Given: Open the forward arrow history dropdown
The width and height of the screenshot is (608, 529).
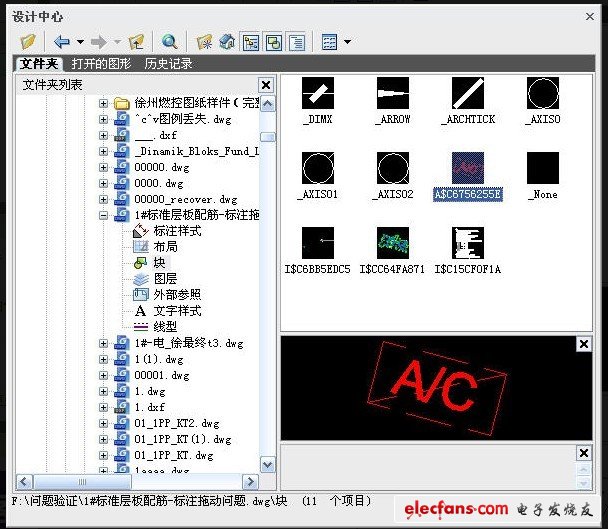Looking at the screenshot, I should tap(117, 41).
